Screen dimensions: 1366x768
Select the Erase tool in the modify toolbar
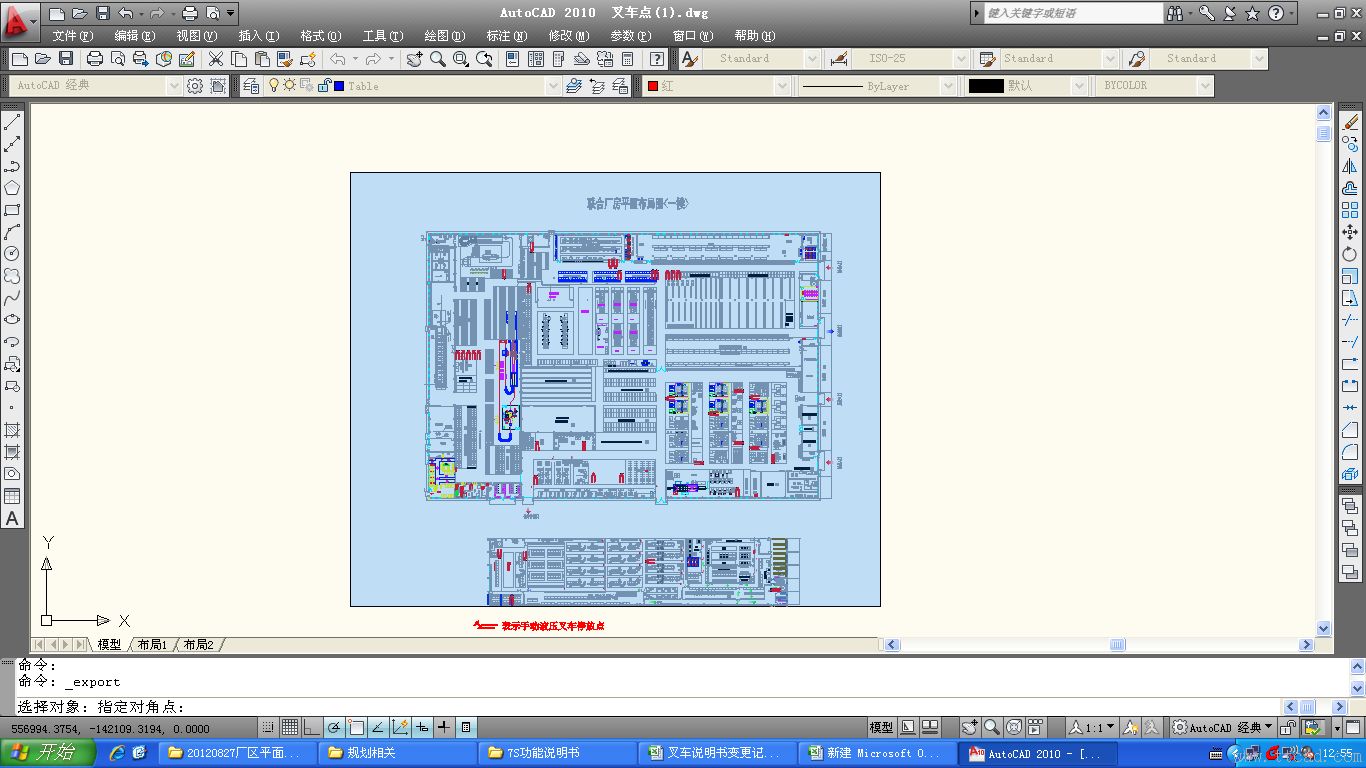(x=1350, y=122)
